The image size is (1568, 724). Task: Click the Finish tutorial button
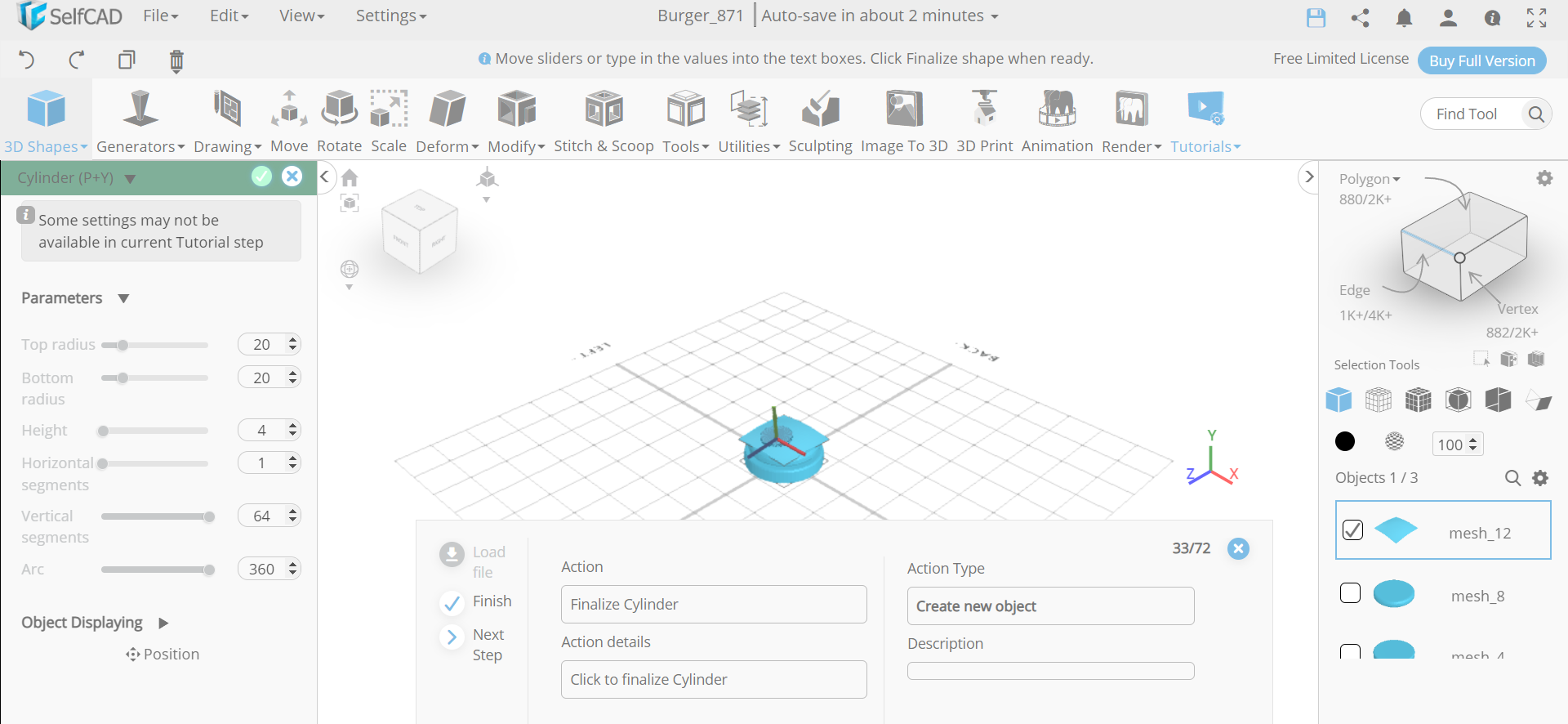(476, 601)
